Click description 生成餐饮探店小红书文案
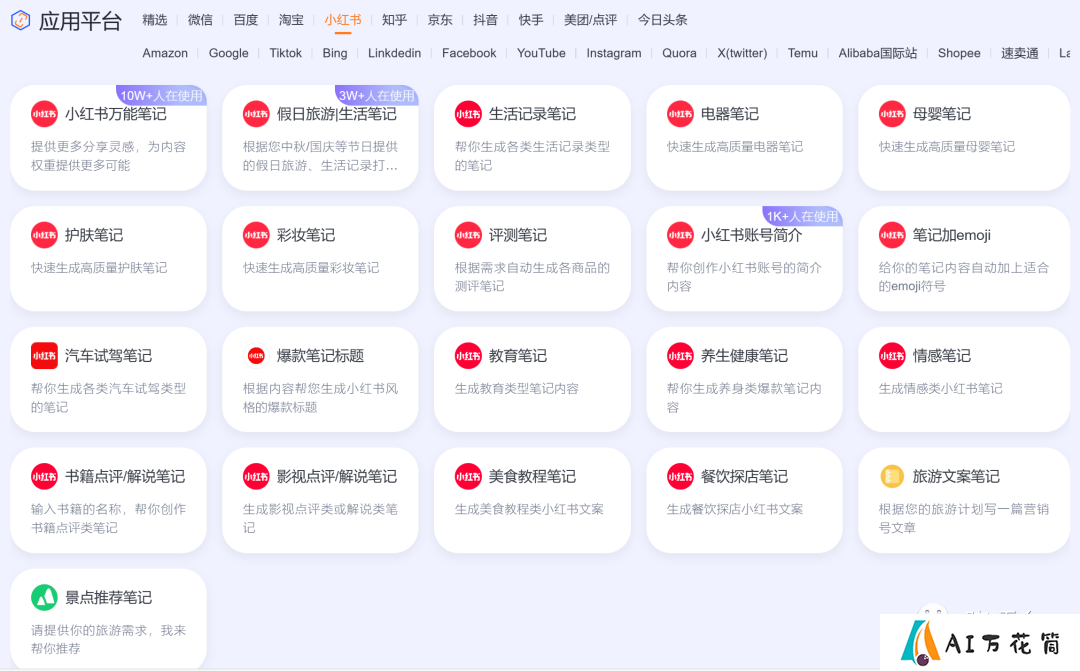The height and width of the screenshot is (671, 1080). (735, 509)
